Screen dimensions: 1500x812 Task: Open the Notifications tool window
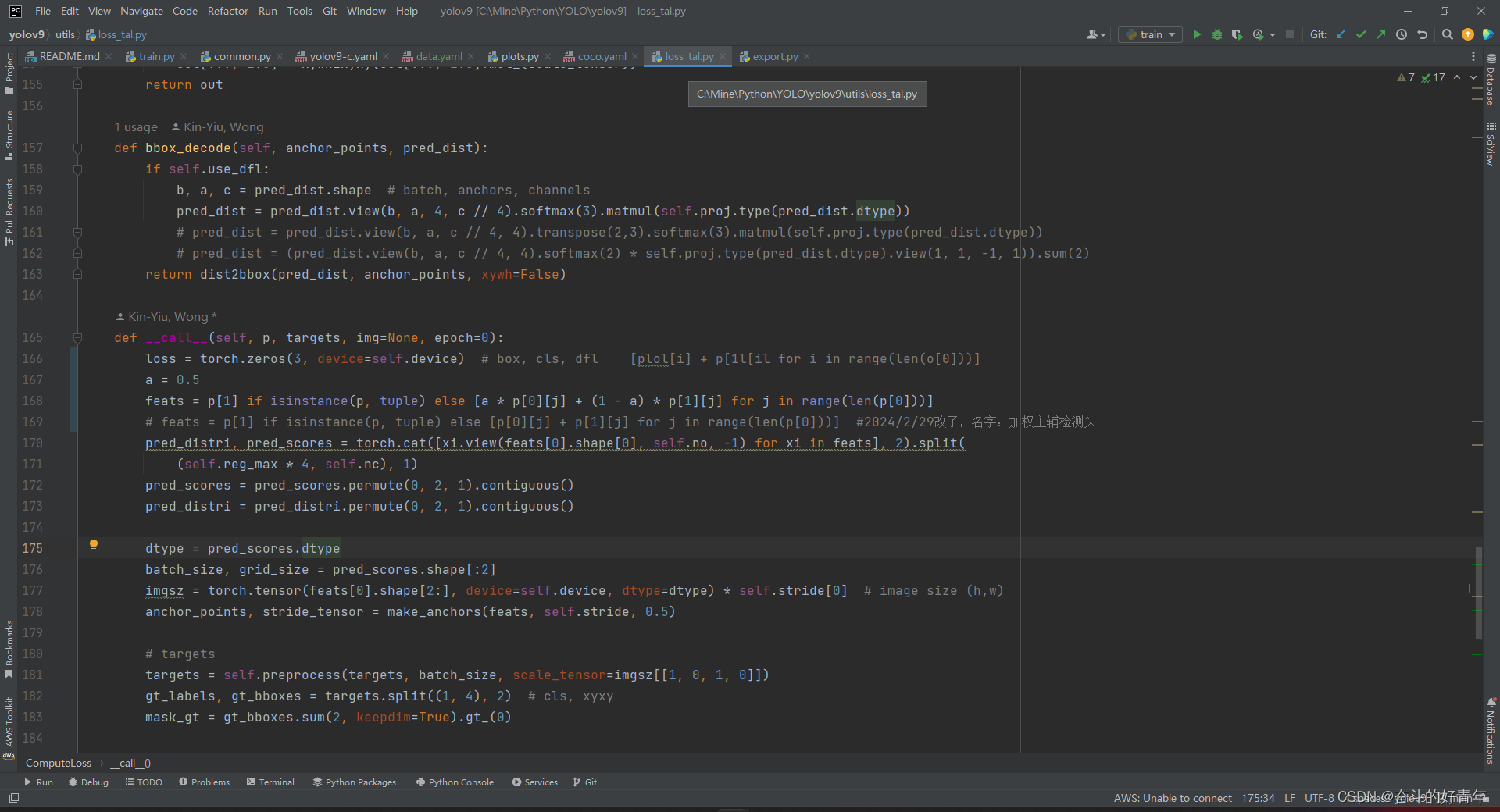pos(1491,731)
